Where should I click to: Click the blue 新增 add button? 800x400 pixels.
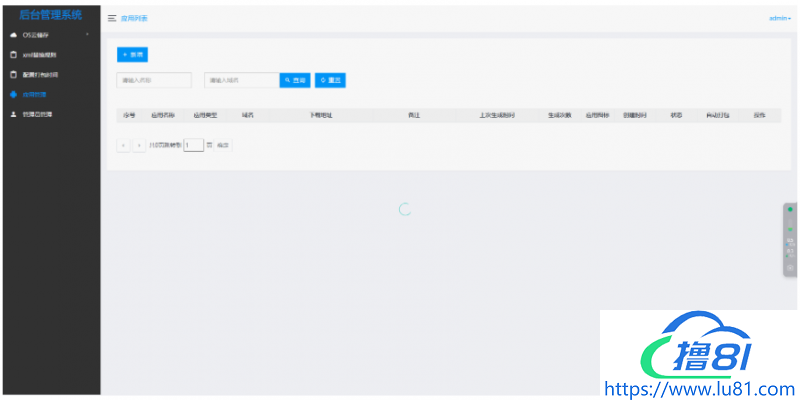click(132, 54)
